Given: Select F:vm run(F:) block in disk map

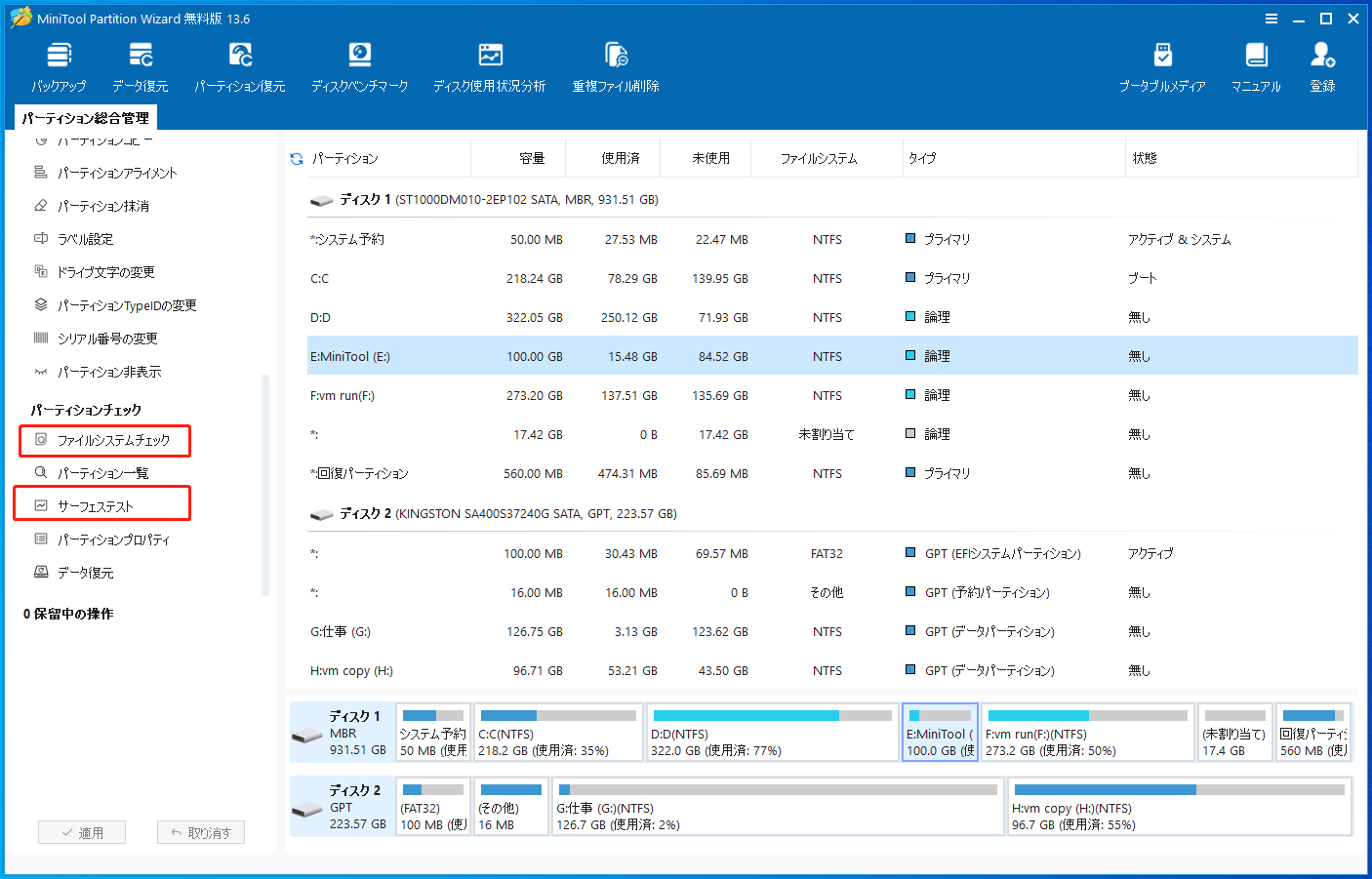Looking at the screenshot, I should tap(1088, 733).
